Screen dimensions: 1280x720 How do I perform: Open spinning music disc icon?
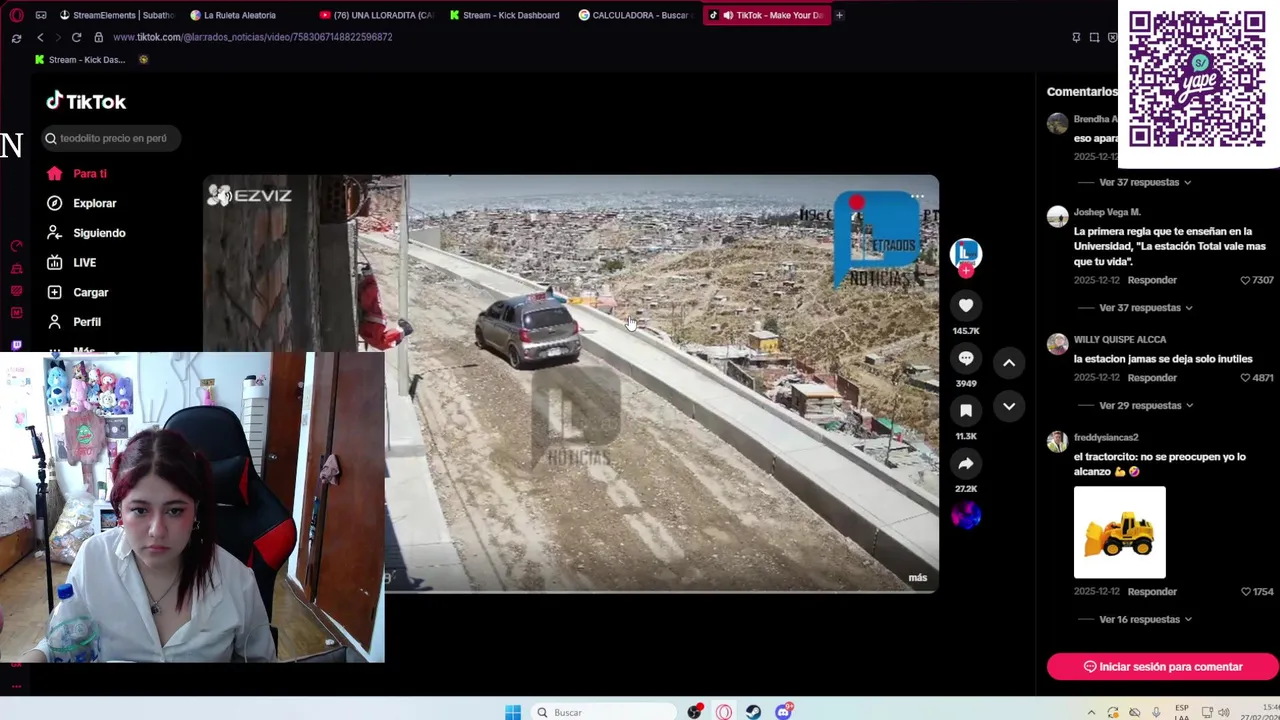(966, 515)
